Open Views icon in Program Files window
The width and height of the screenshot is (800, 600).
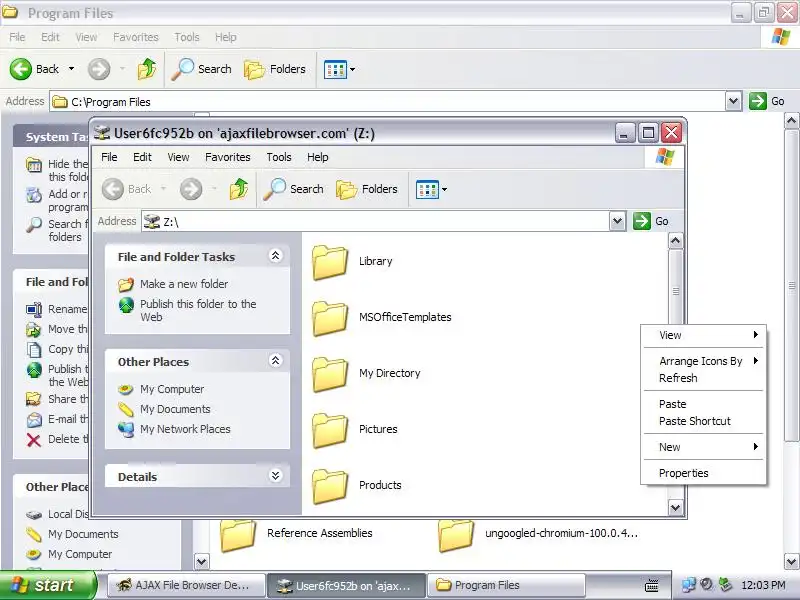335,69
